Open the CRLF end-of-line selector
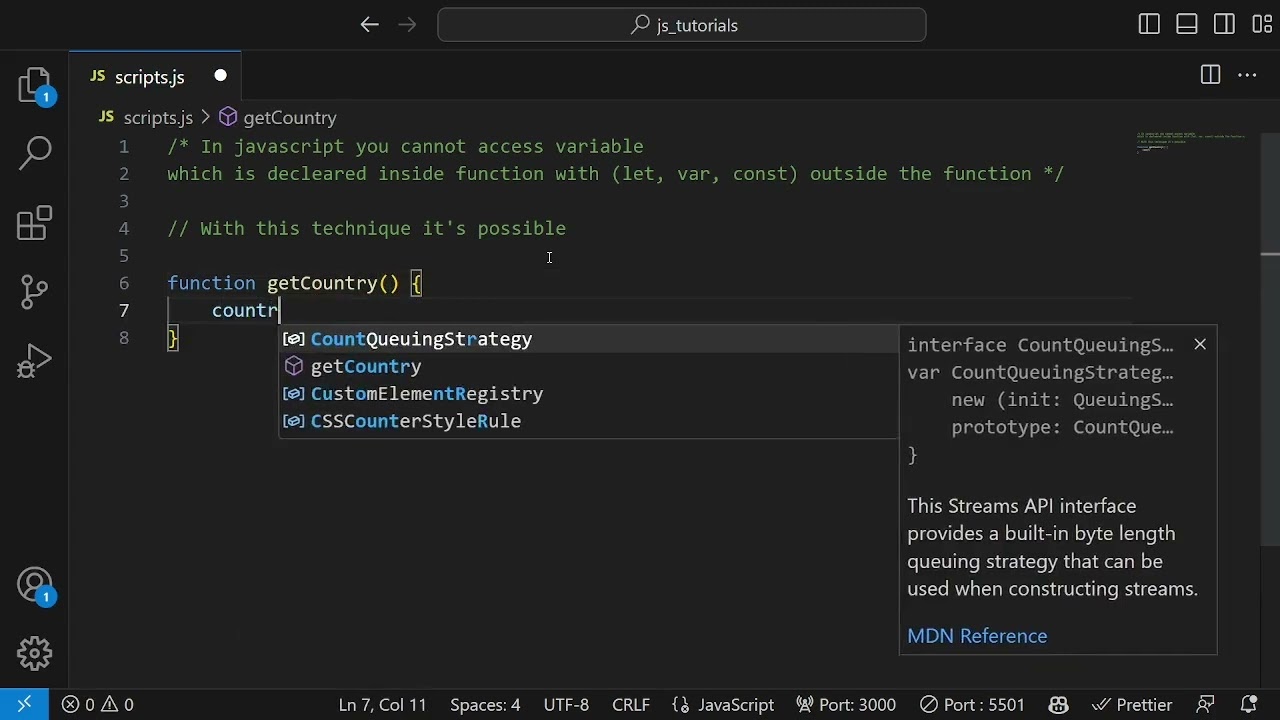This screenshot has height=720, width=1280. (x=631, y=705)
